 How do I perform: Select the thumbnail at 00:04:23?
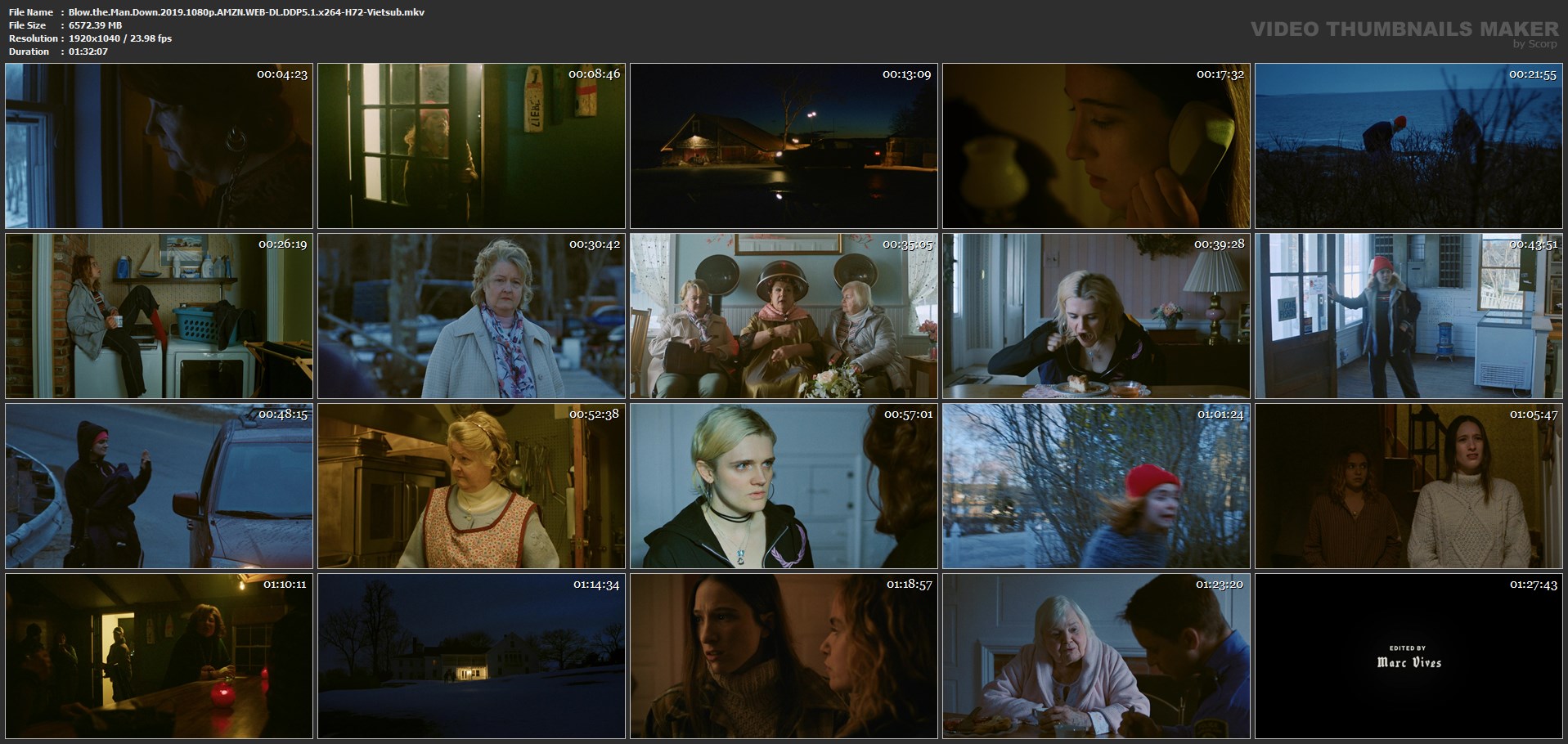[159, 146]
